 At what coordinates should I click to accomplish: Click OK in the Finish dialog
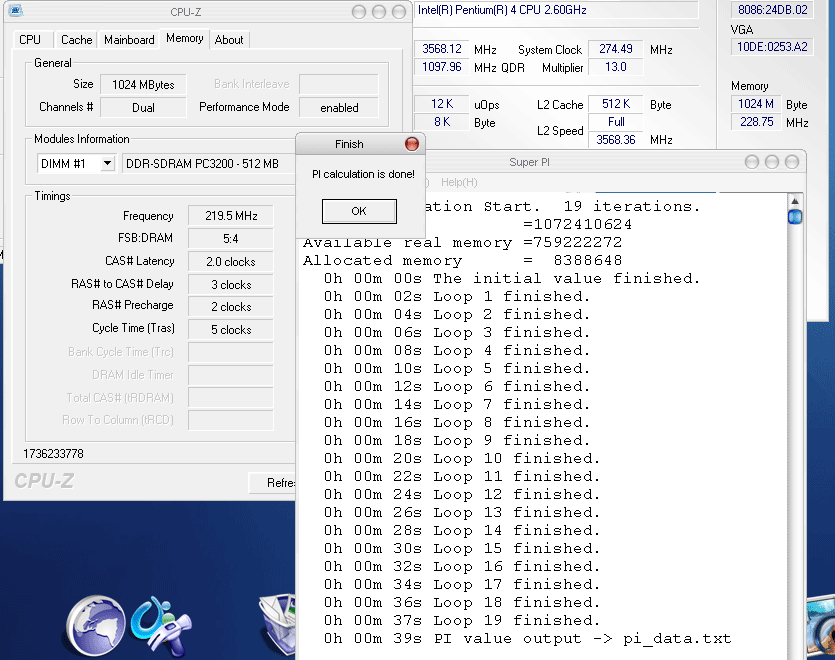pos(359,211)
